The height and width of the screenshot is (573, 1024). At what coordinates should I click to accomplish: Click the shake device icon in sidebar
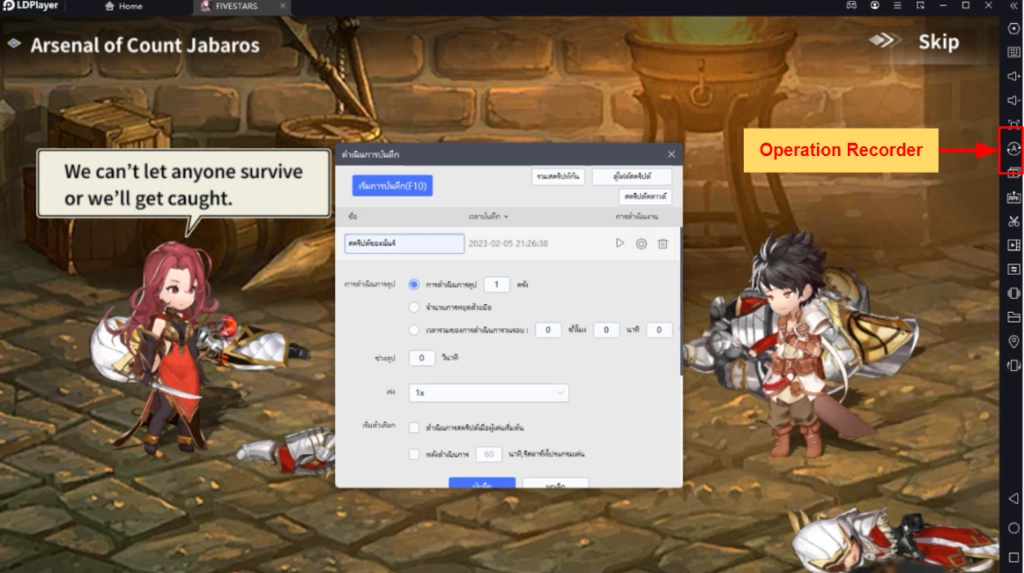[x=1014, y=293]
